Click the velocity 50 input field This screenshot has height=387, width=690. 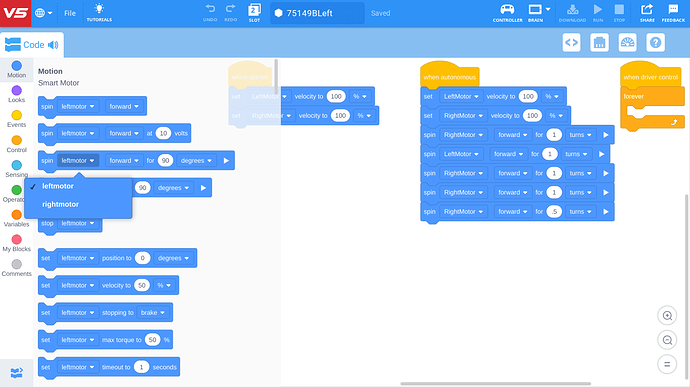142,285
